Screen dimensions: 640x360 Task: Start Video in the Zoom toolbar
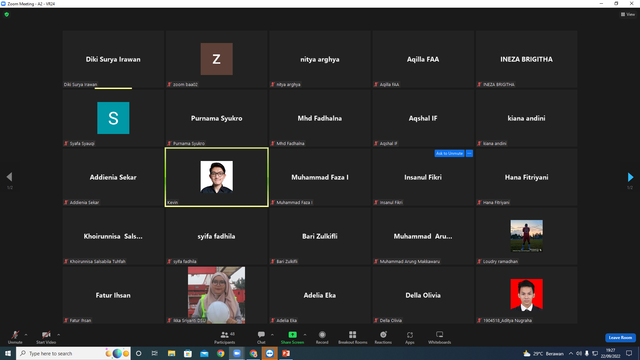tap(46, 337)
